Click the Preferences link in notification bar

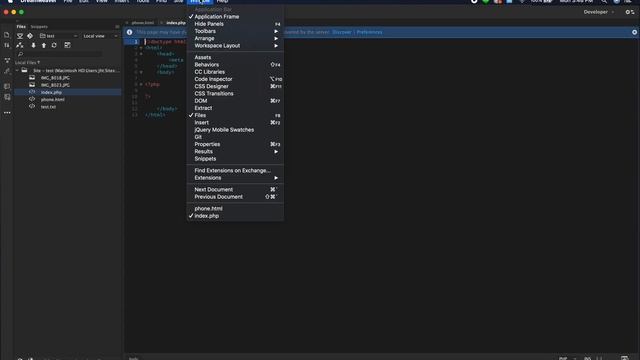coord(369,32)
